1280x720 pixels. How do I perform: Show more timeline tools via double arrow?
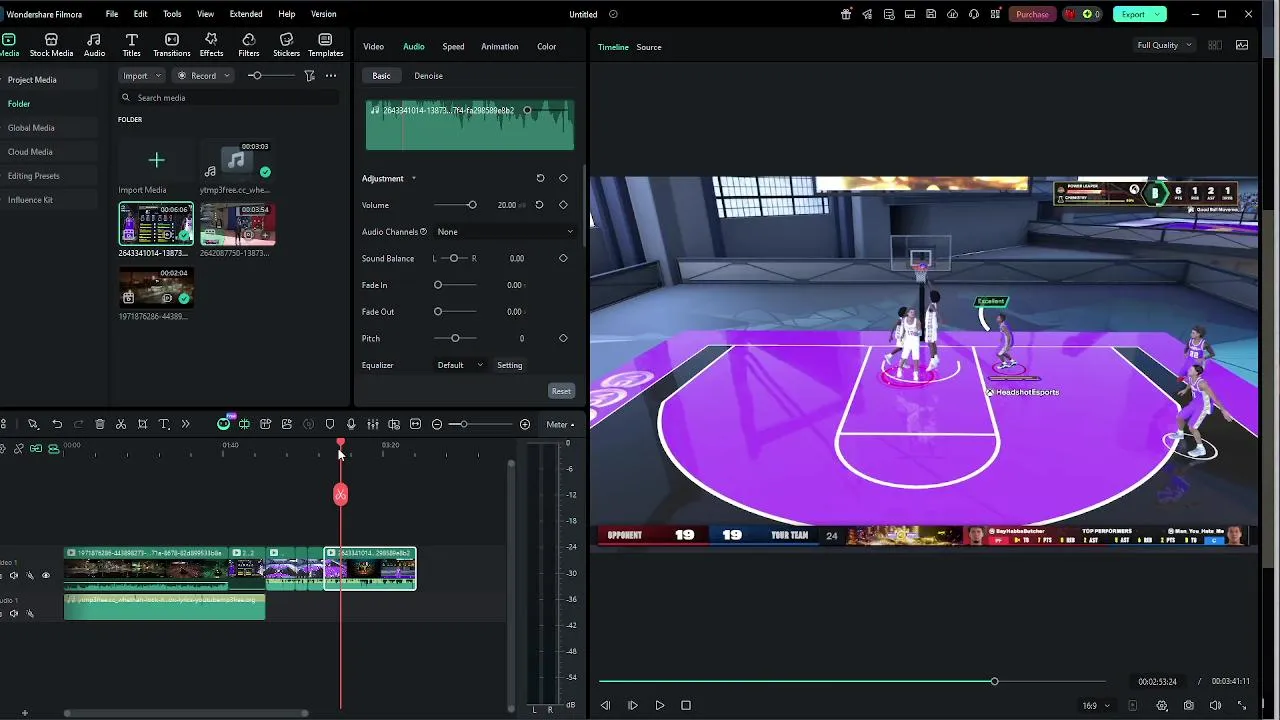click(185, 424)
